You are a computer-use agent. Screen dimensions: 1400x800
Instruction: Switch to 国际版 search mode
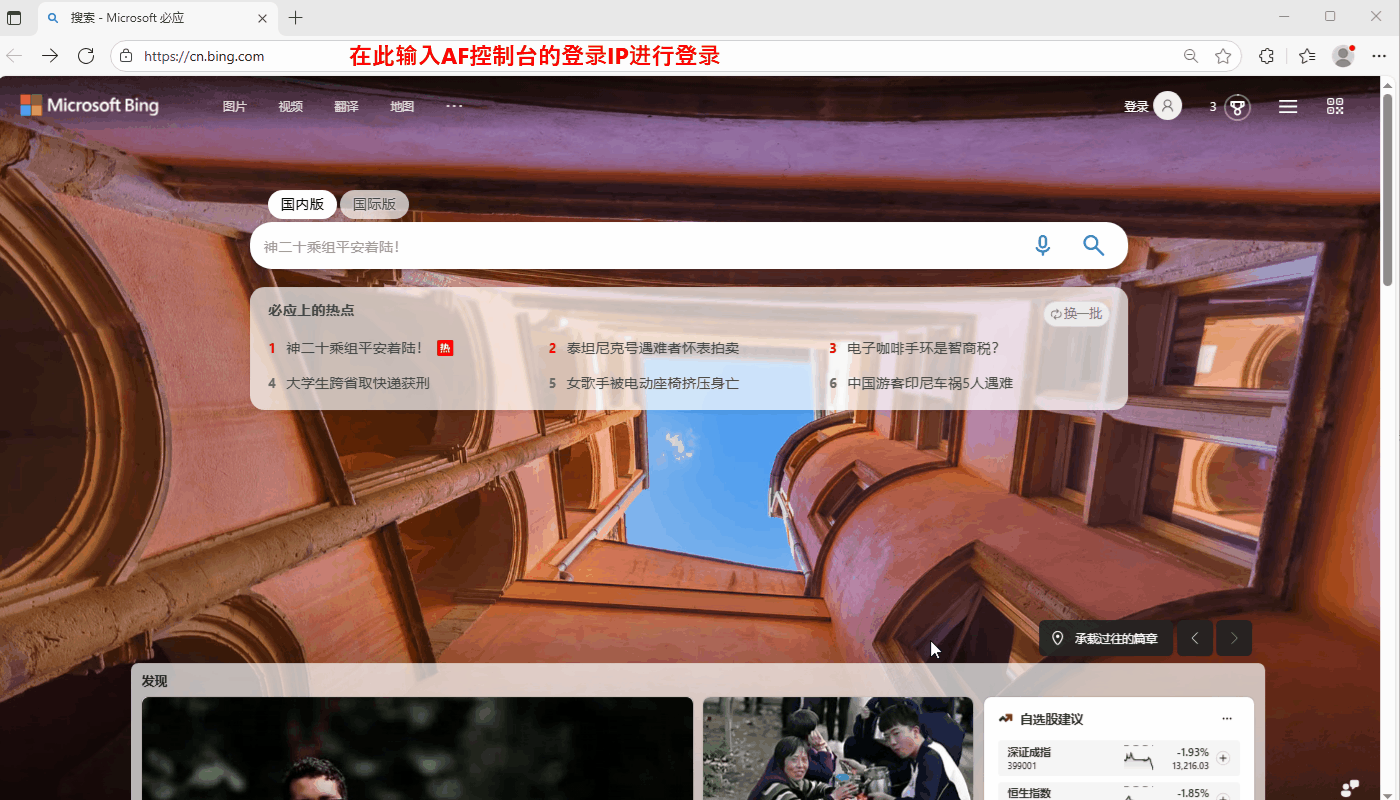[x=374, y=204]
